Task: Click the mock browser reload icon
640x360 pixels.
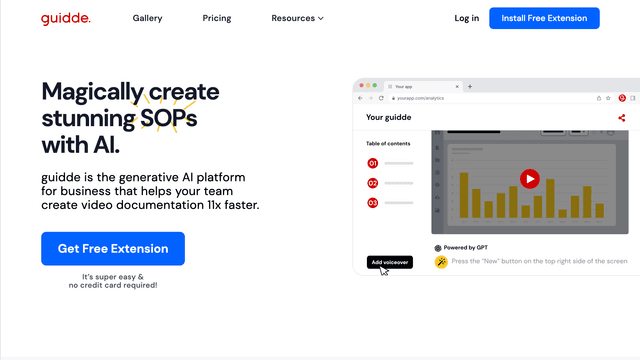Action: click(x=381, y=98)
